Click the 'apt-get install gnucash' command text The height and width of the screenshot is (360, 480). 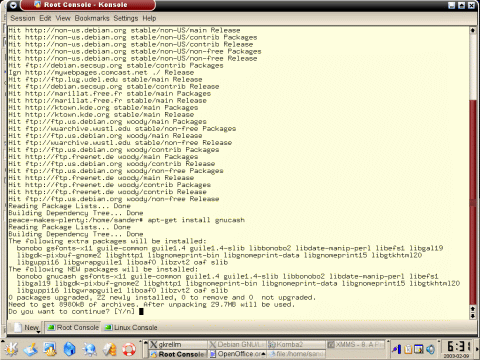pos(196,220)
